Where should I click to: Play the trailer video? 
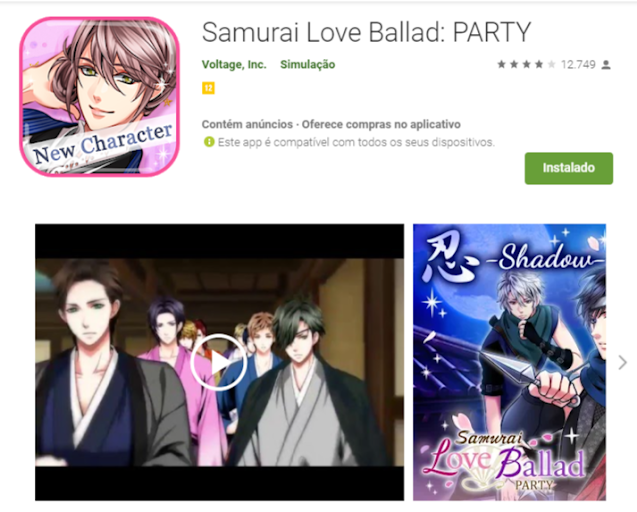tap(219, 362)
